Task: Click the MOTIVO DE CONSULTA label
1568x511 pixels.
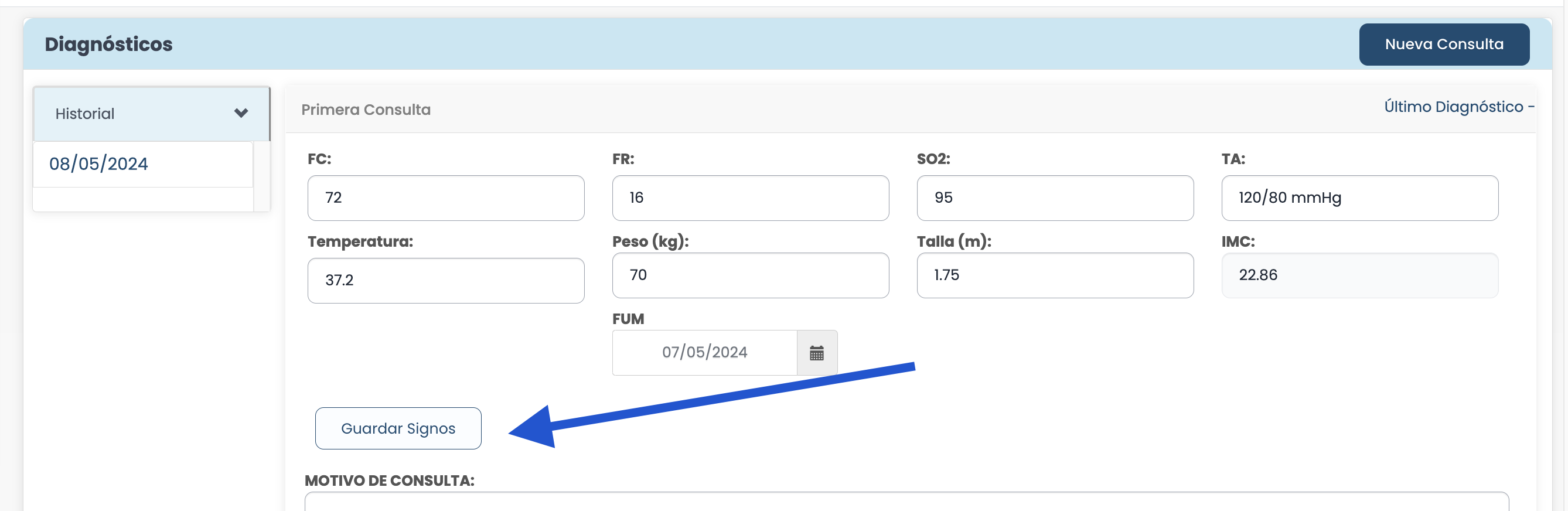Action: (389, 480)
